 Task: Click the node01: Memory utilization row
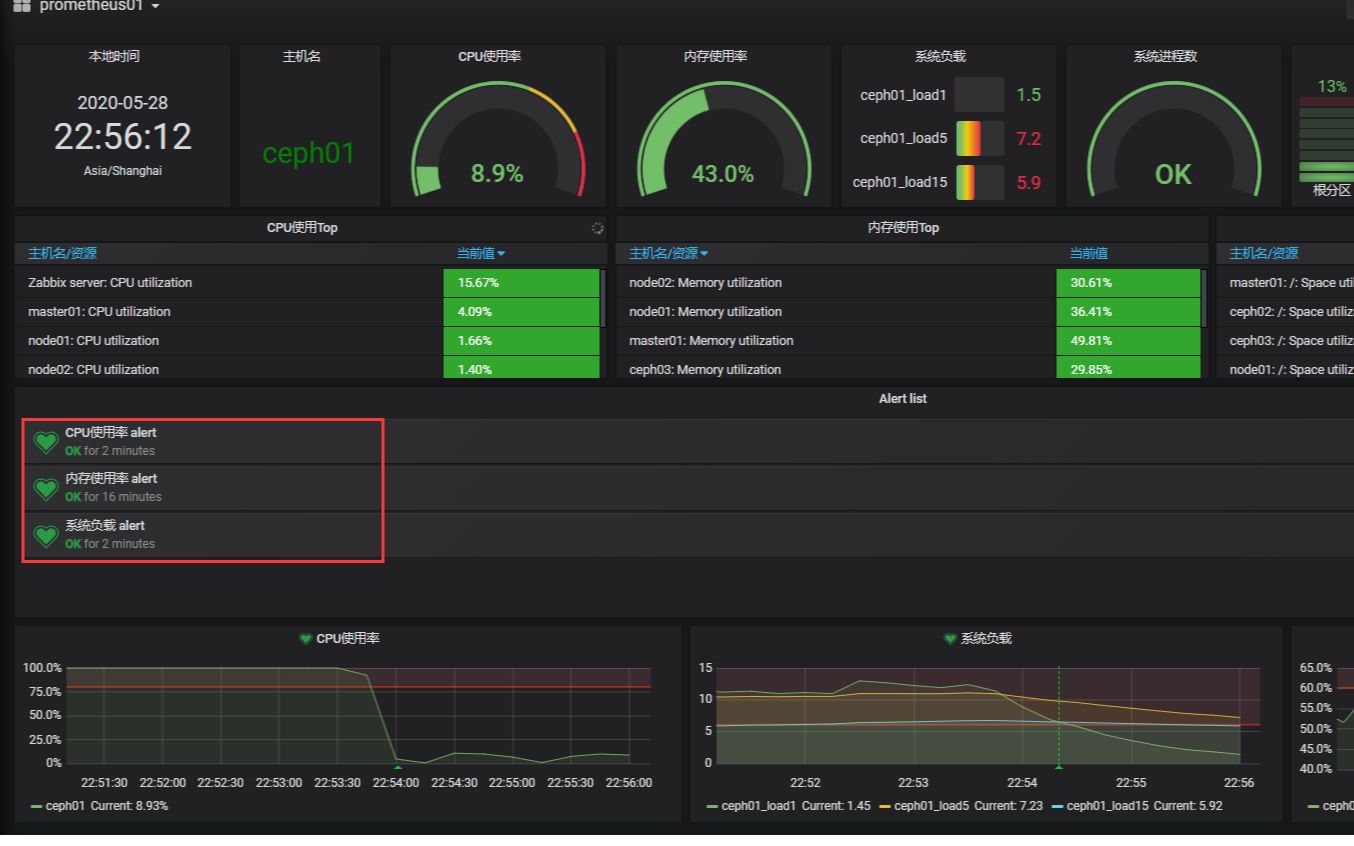tap(909, 312)
